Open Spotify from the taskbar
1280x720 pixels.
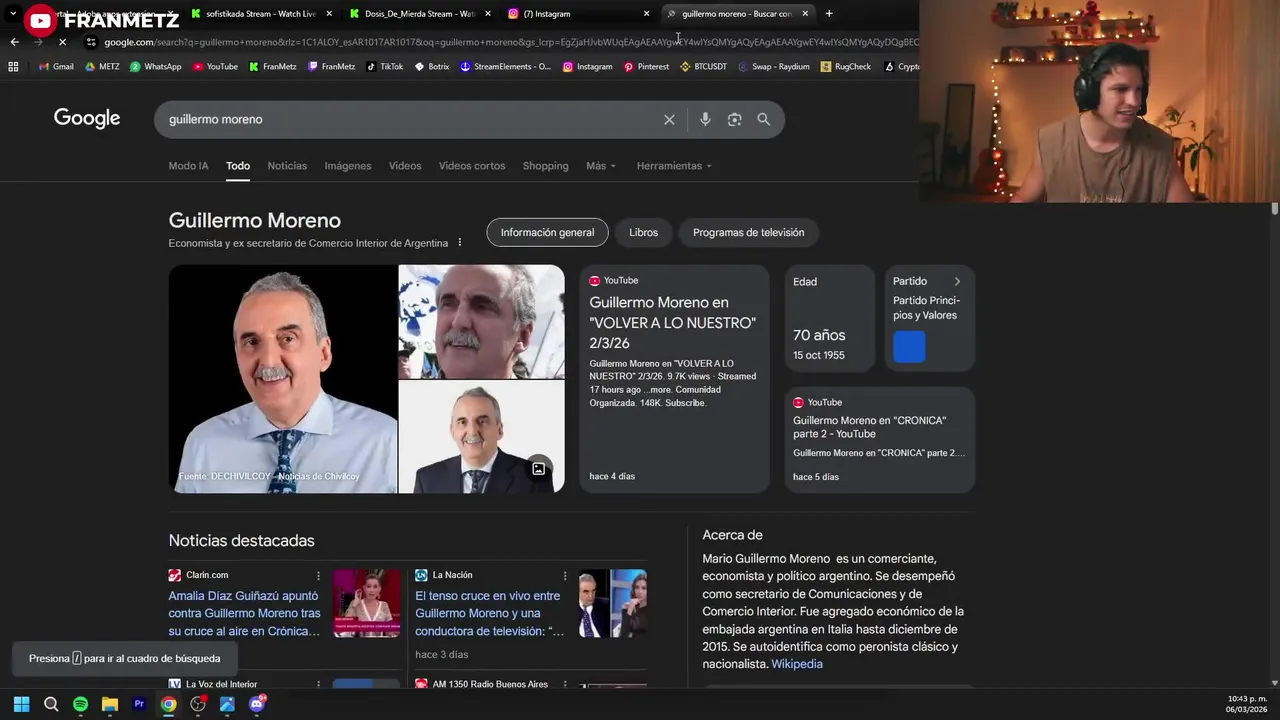click(80, 704)
